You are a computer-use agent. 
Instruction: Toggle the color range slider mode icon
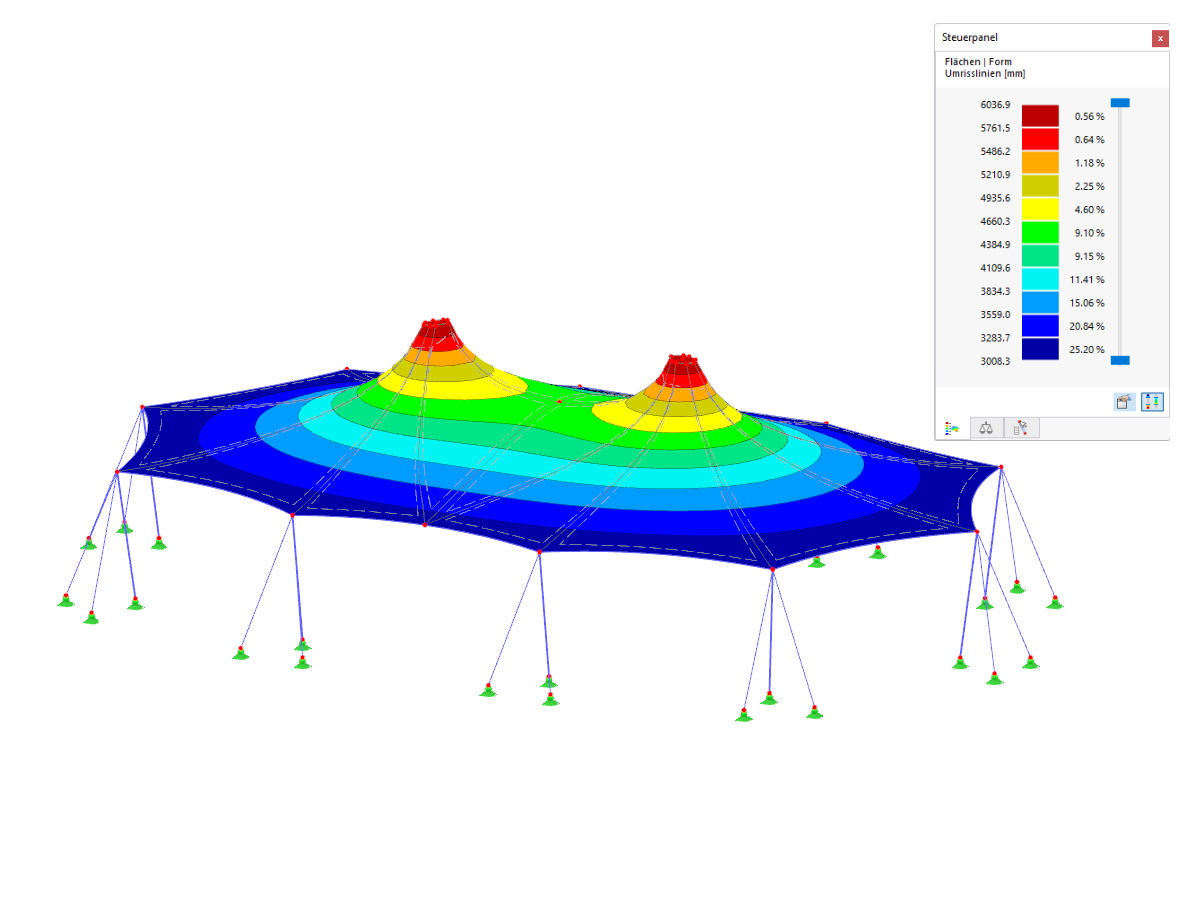coord(1152,401)
